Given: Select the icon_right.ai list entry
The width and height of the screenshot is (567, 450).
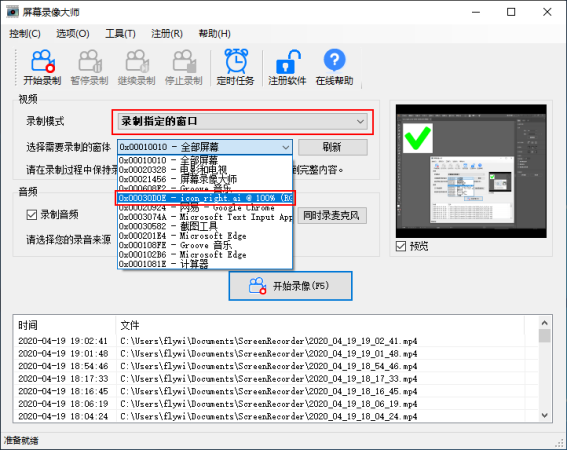Looking at the screenshot, I should coord(205,198).
